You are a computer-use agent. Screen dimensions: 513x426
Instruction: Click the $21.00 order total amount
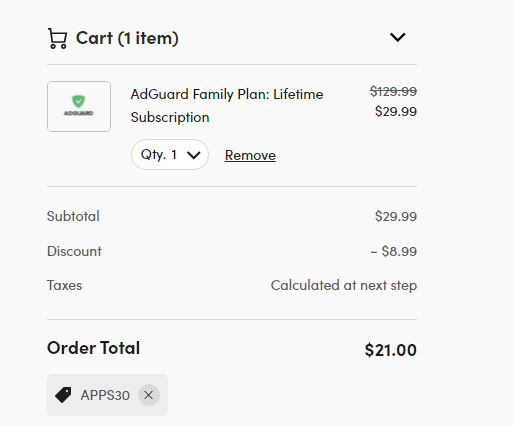[x=391, y=350]
